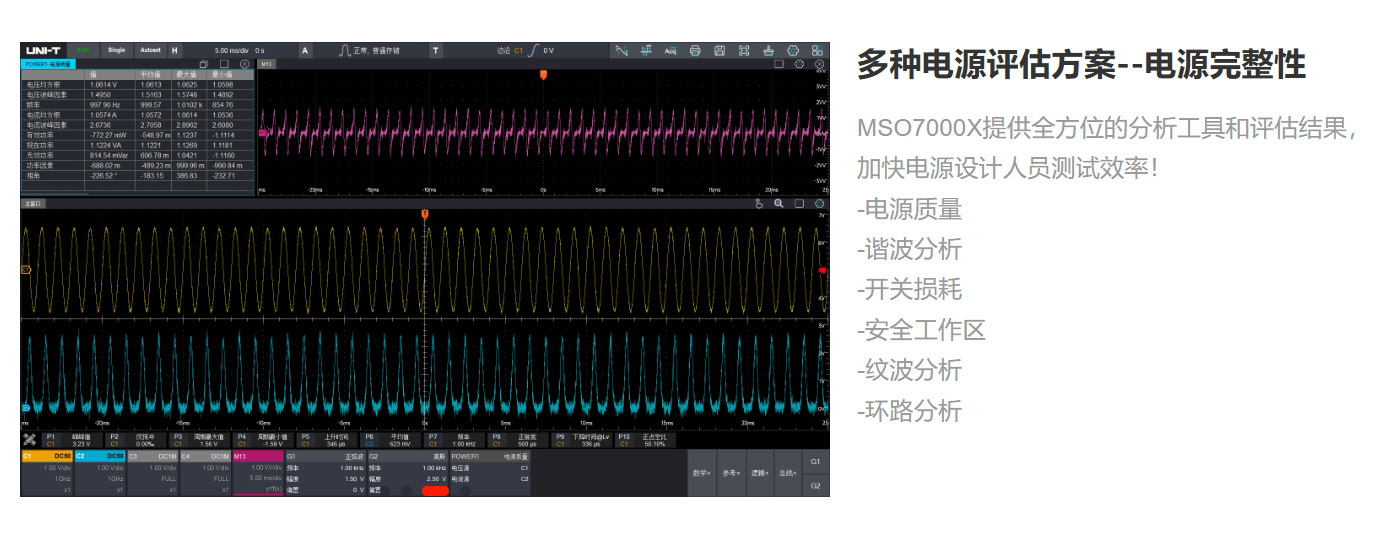Select the M13 window tab

[267, 64]
